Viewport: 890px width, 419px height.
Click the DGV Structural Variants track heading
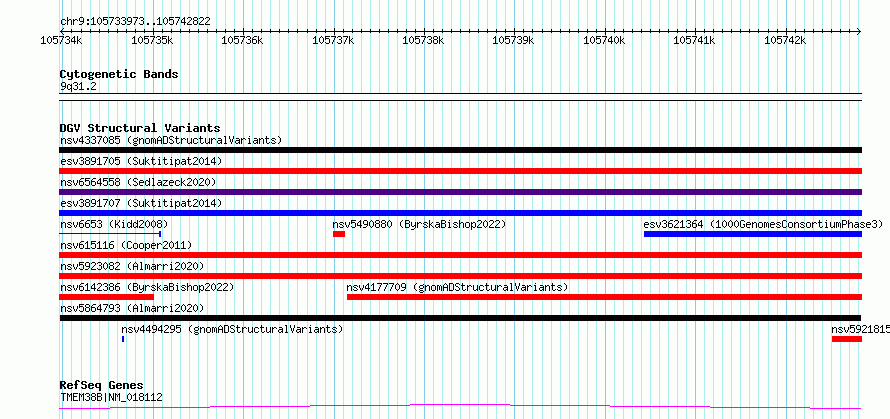click(140, 128)
